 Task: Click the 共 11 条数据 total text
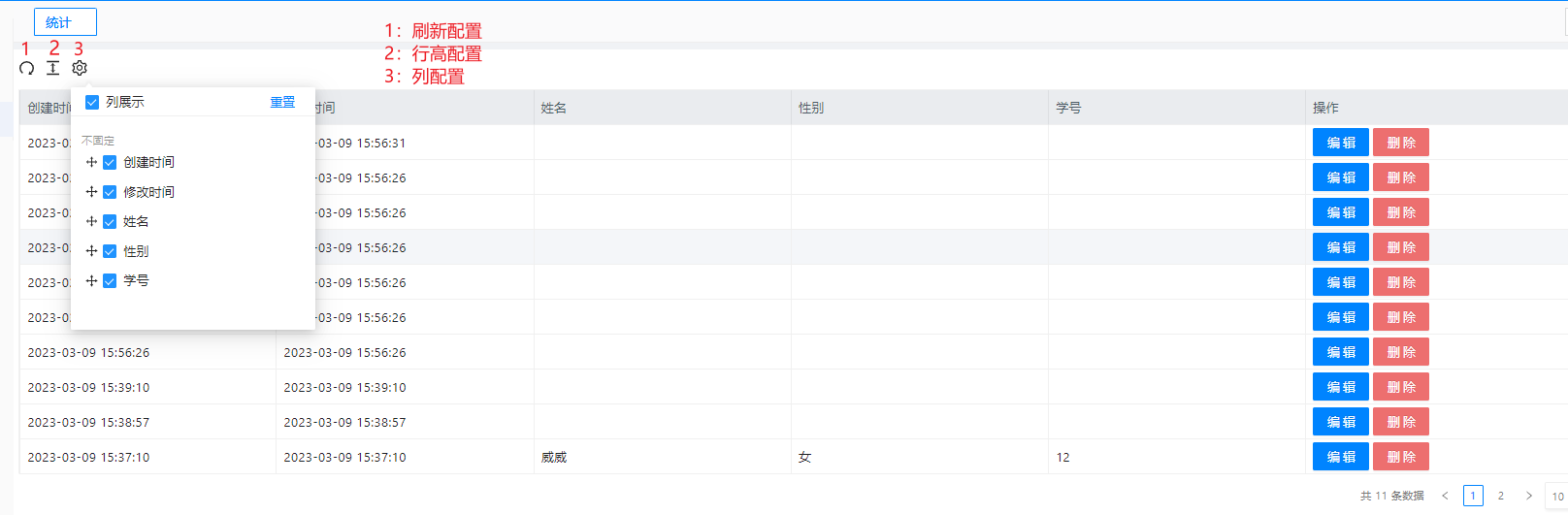click(x=1392, y=496)
